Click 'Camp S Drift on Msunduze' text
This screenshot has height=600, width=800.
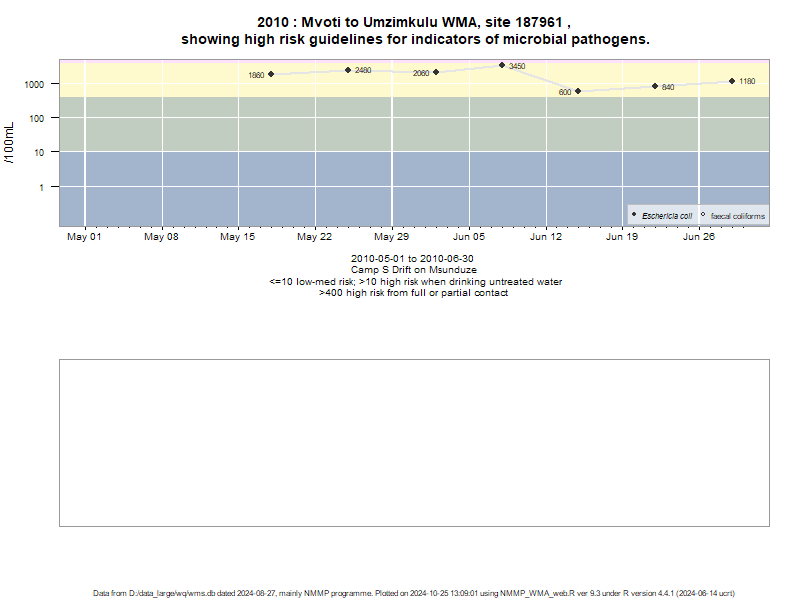pos(414,270)
